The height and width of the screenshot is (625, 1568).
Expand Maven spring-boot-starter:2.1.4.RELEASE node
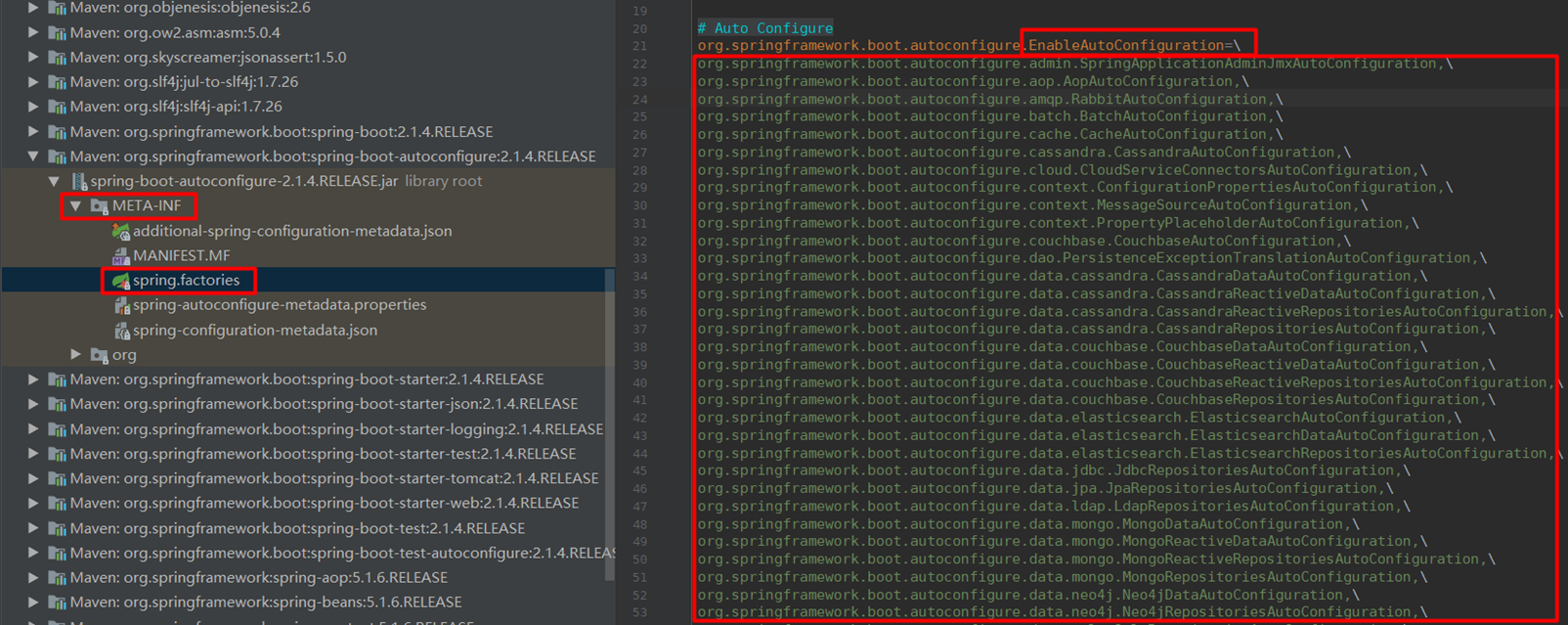tap(33, 379)
